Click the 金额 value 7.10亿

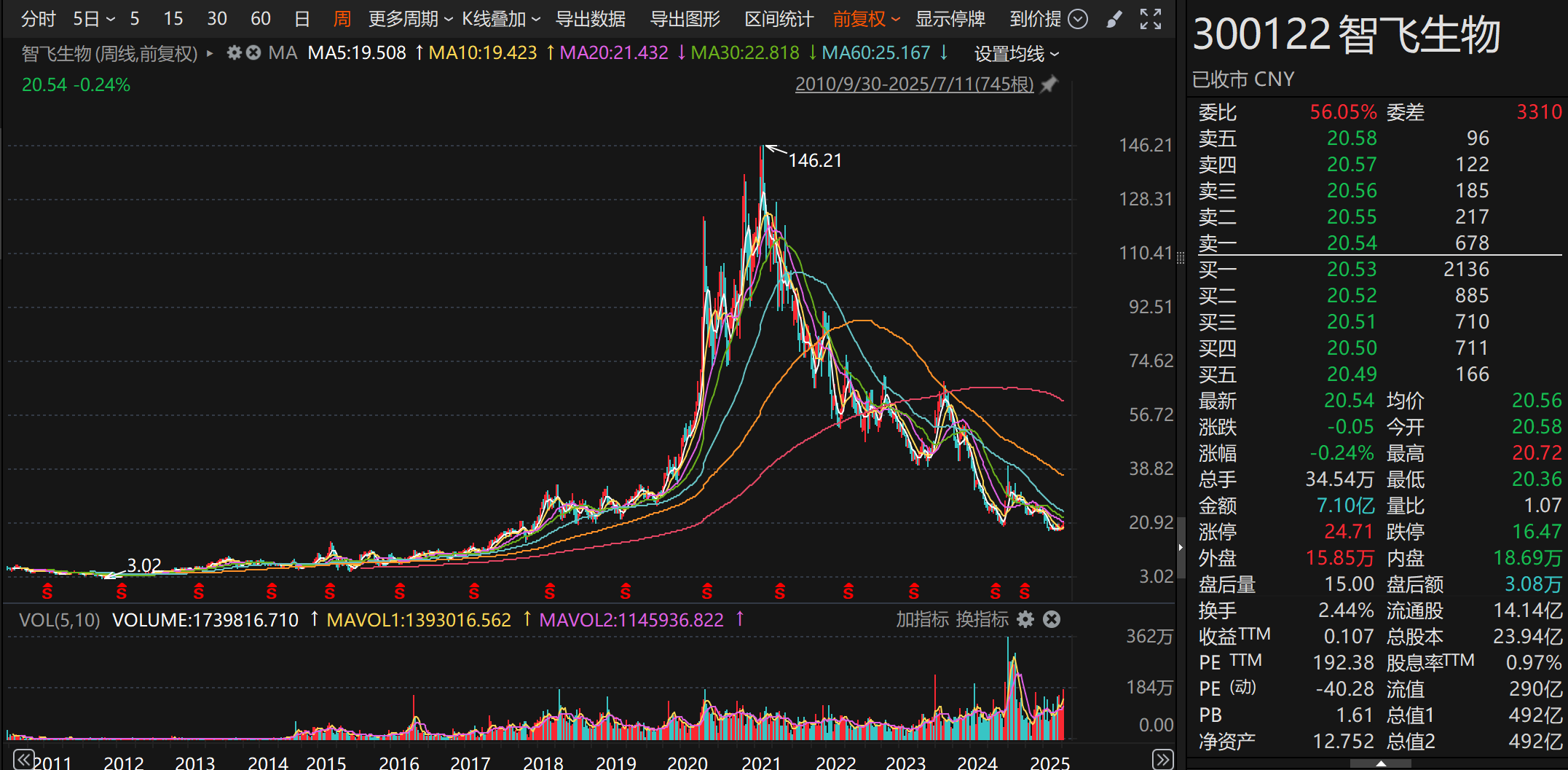point(1345,506)
